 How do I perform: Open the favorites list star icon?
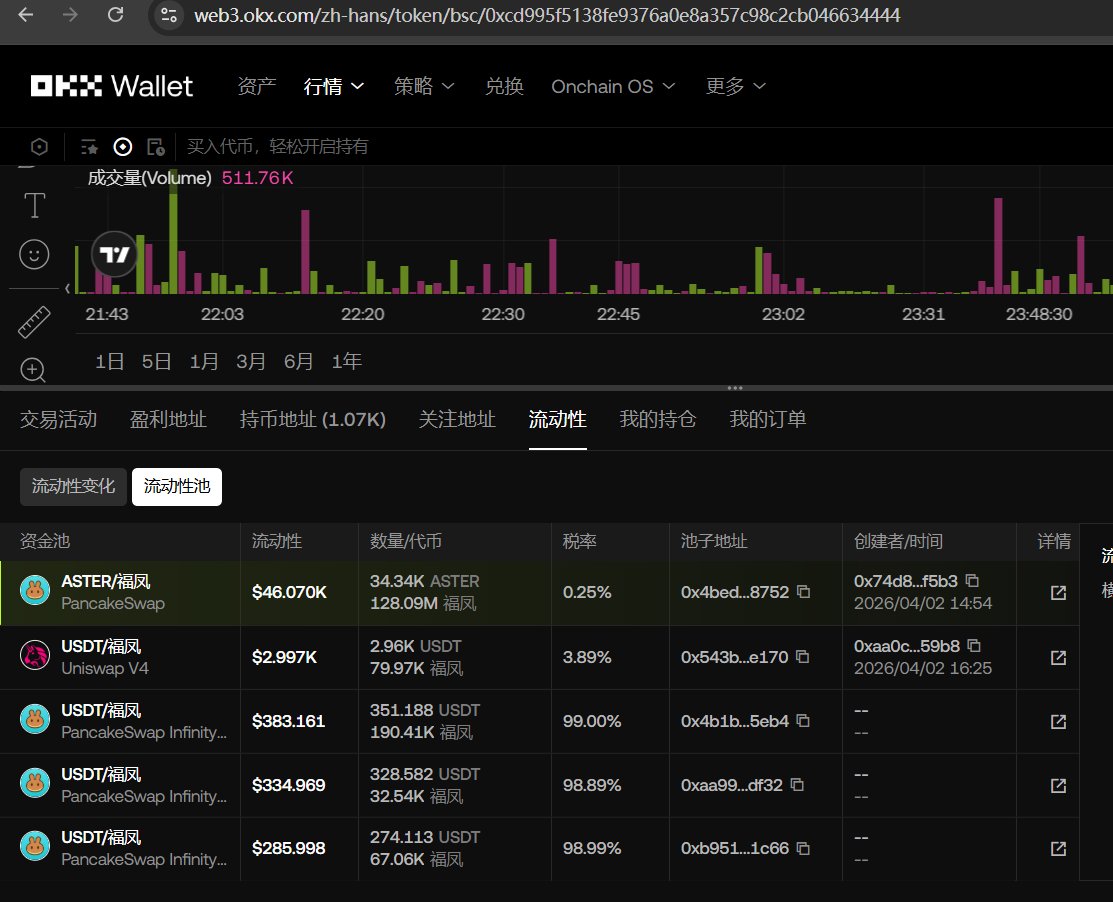point(89,146)
